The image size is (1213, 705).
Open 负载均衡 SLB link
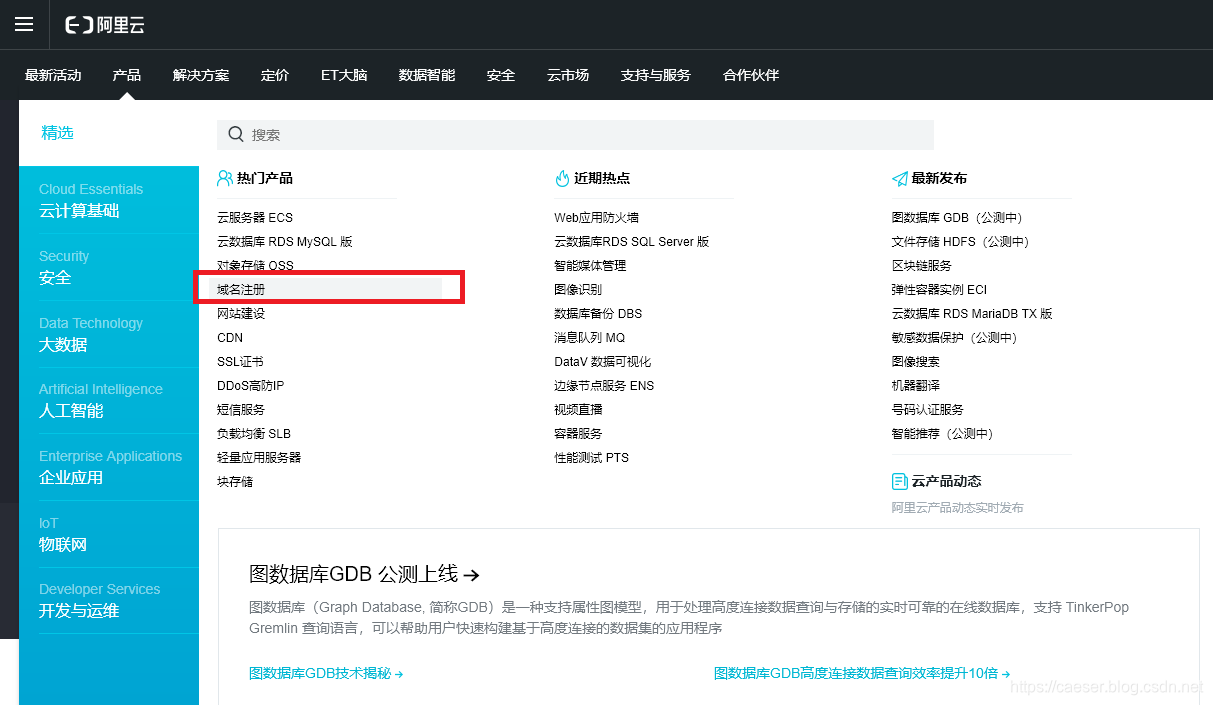point(254,433)
